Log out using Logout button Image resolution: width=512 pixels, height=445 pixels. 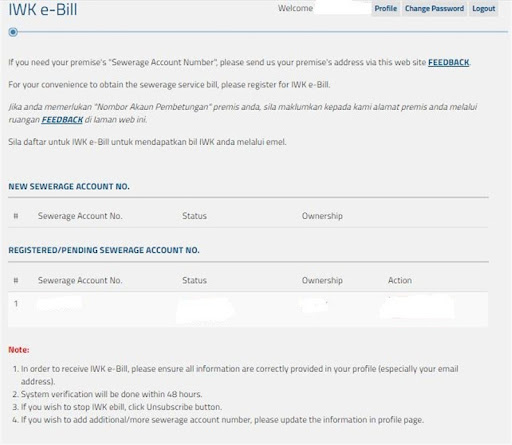tap(484, 8)
